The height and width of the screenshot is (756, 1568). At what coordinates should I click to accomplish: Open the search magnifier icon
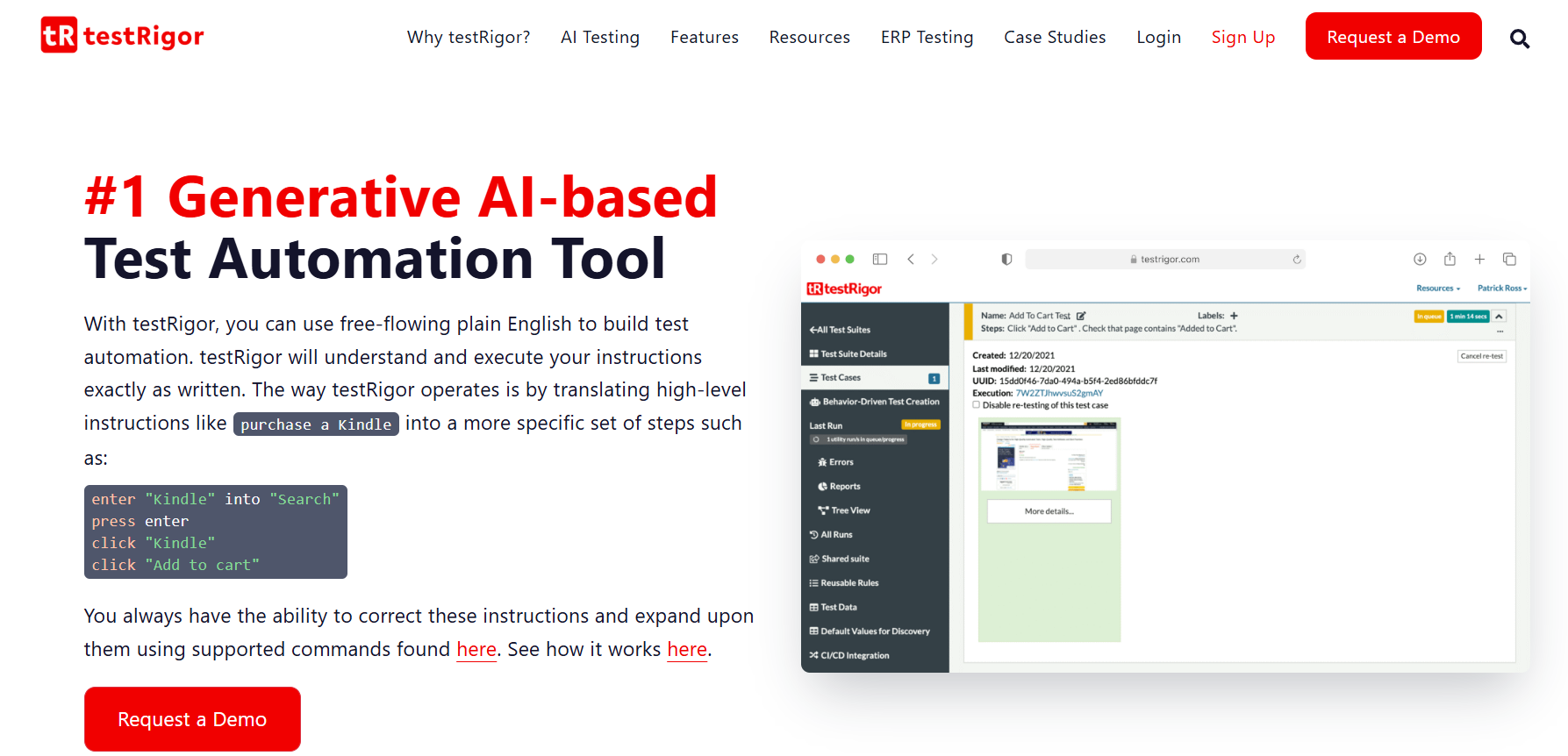[1520, 39]
